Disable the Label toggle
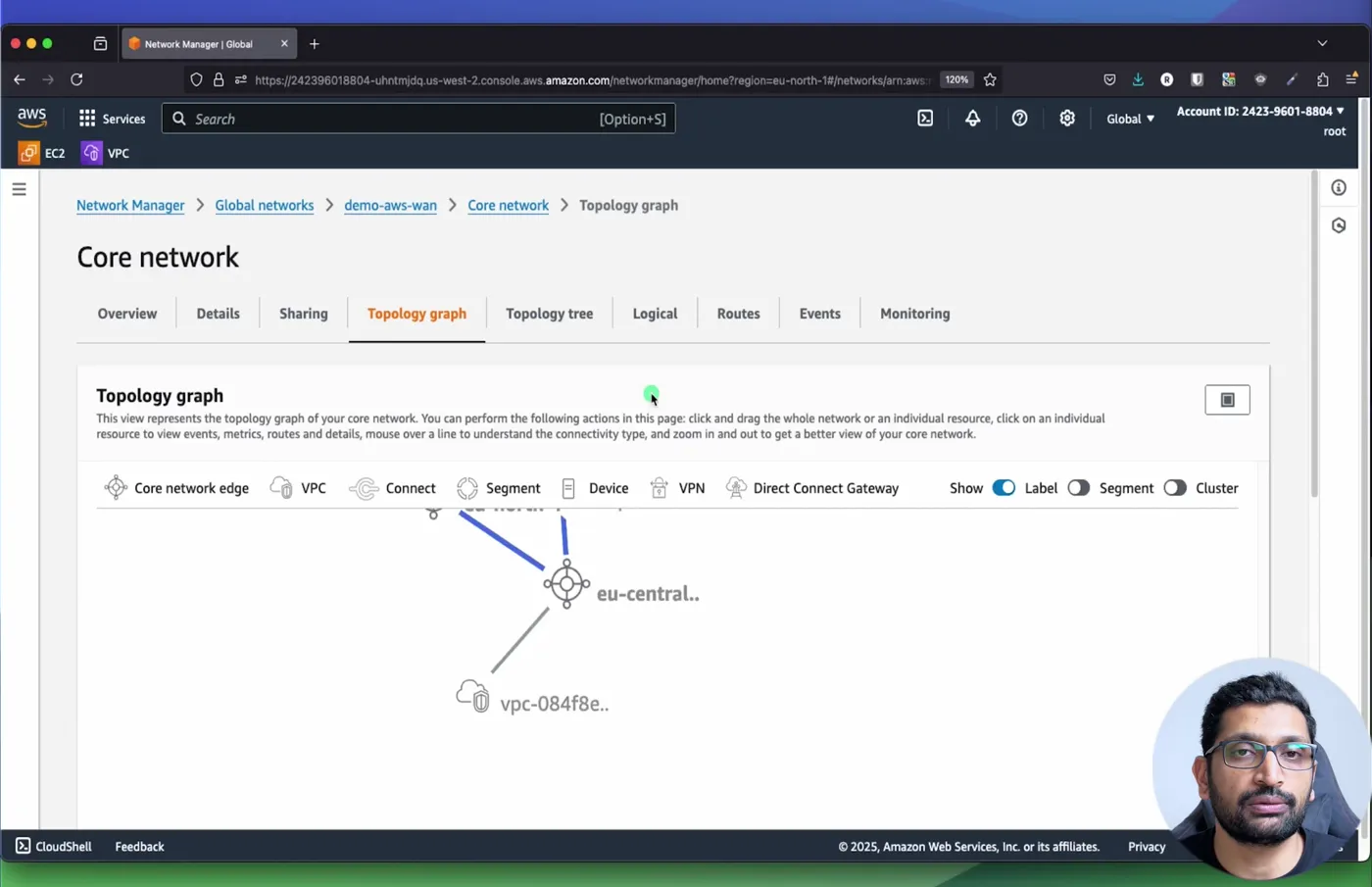1372x887 pixels. (x=1004, y=488)
